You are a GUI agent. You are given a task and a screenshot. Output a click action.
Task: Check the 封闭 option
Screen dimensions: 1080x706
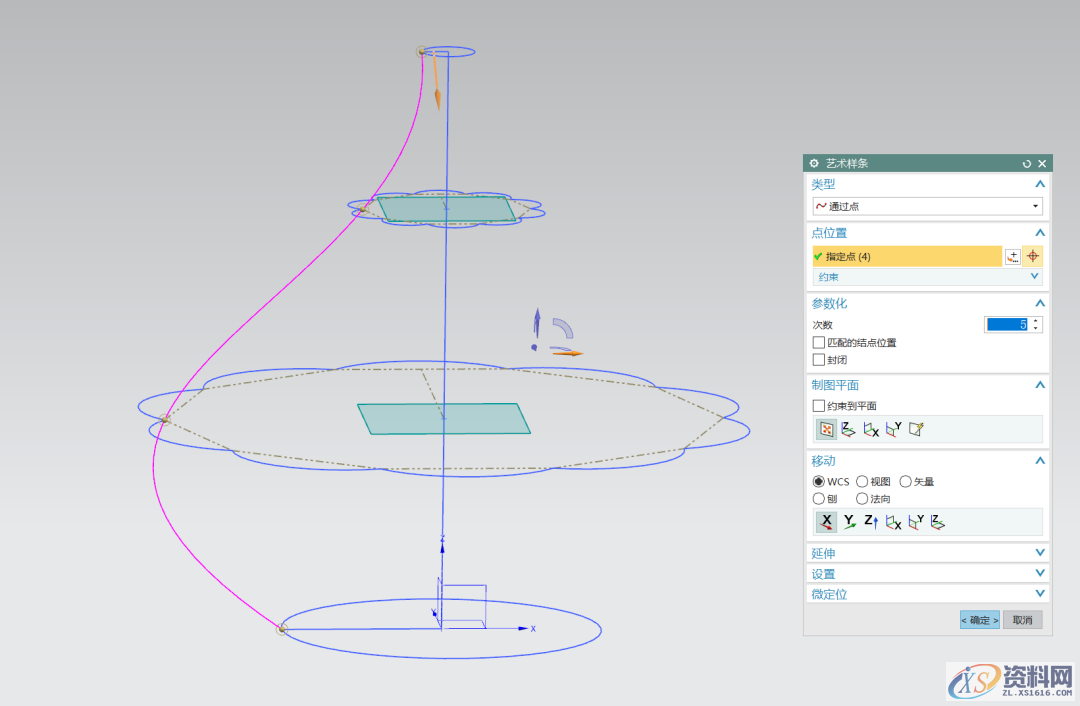coord(819,359)
